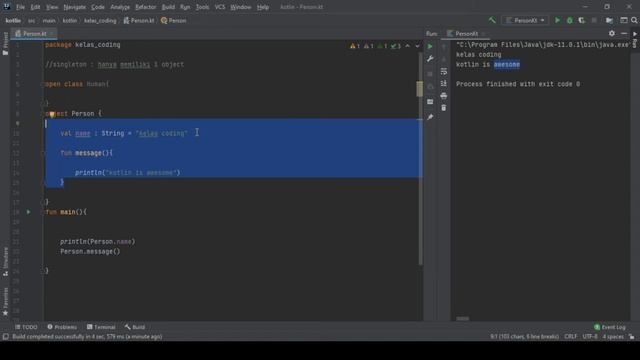Click the Build project hammer icon
Viewport: 640px width, 360px height.
click(492, 20)
